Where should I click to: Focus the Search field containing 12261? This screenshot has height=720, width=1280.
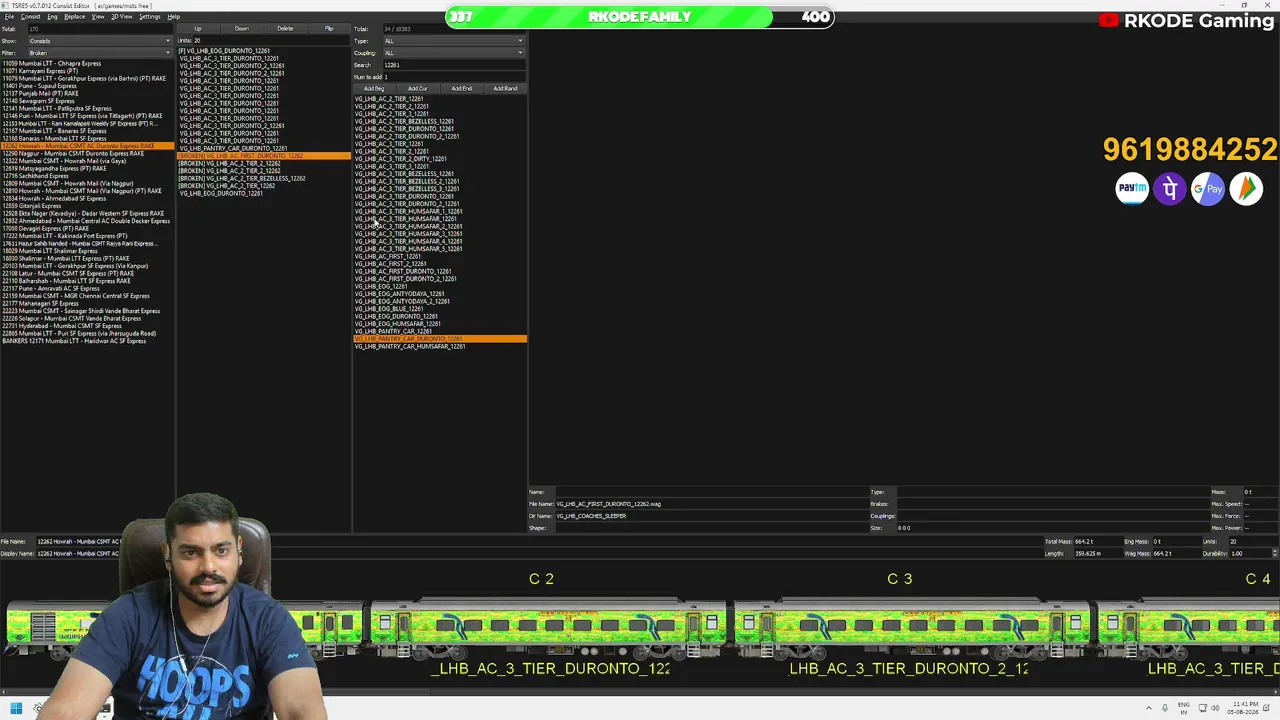tap(454, 65)
